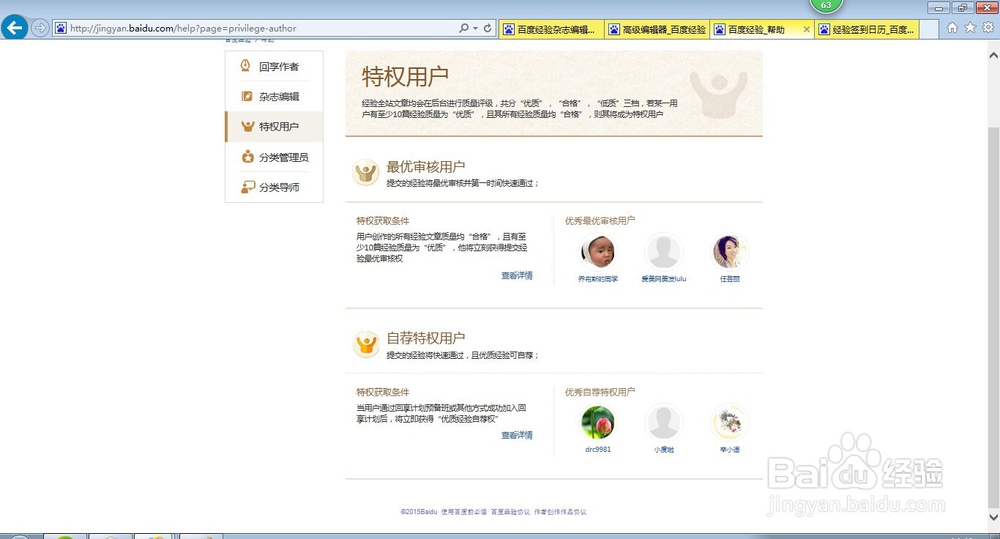Open the 作者创作作品协议 footer link

(560, 512)
